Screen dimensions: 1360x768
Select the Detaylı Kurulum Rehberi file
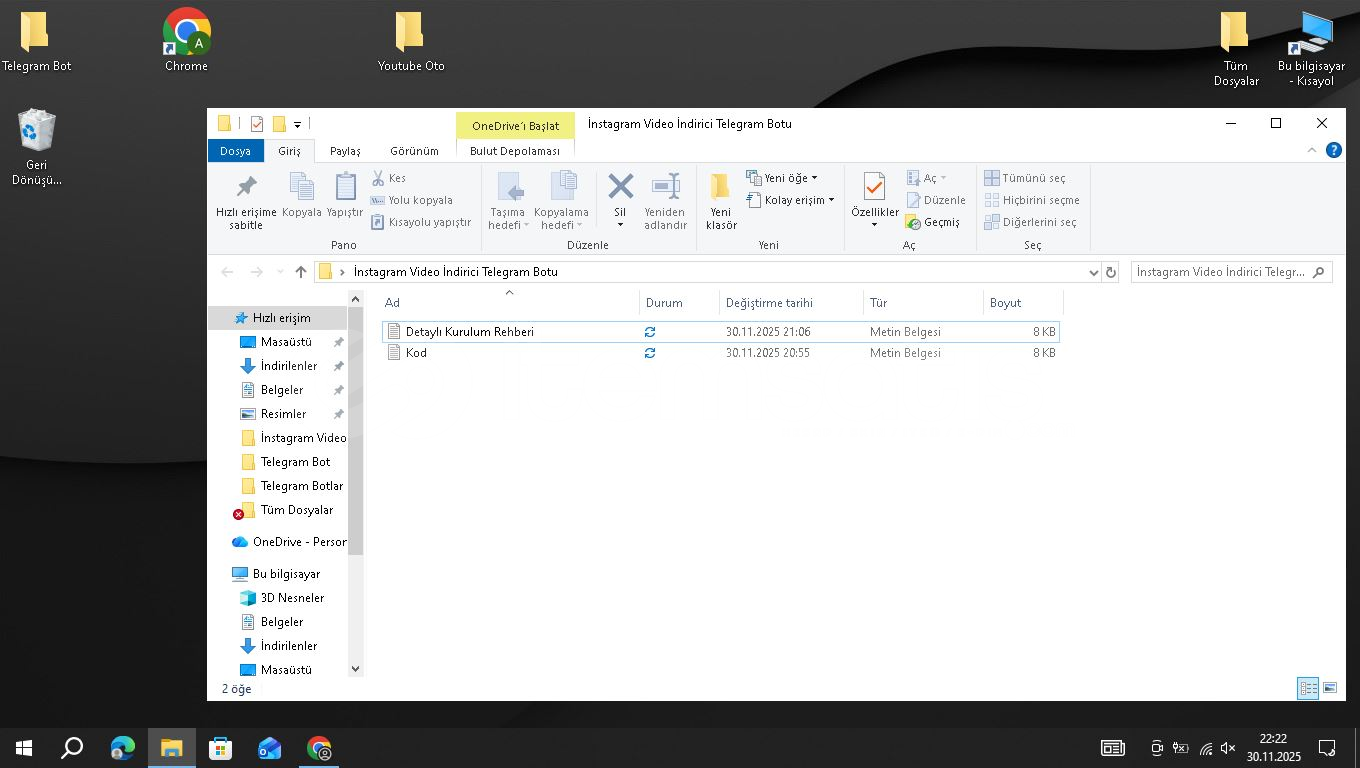coord(469,332)
